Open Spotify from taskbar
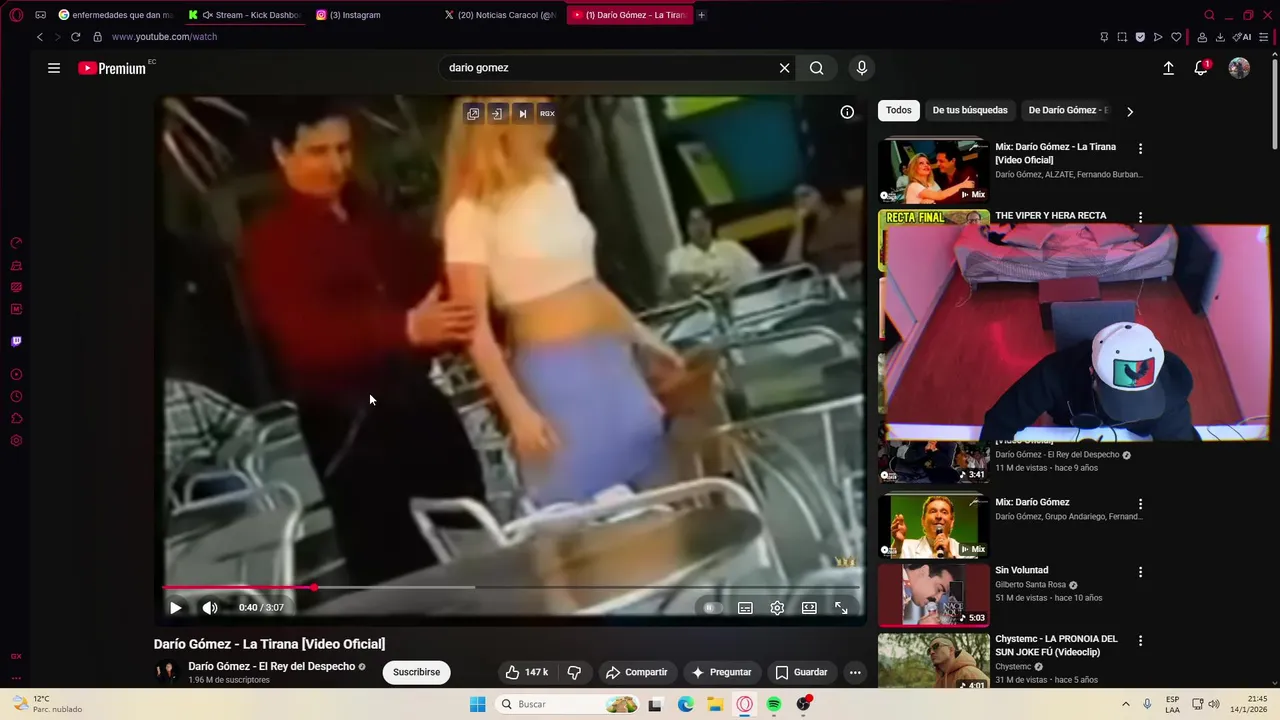Screen dimensions: 1280x720 pyautogui.click(x=774, y=704)
